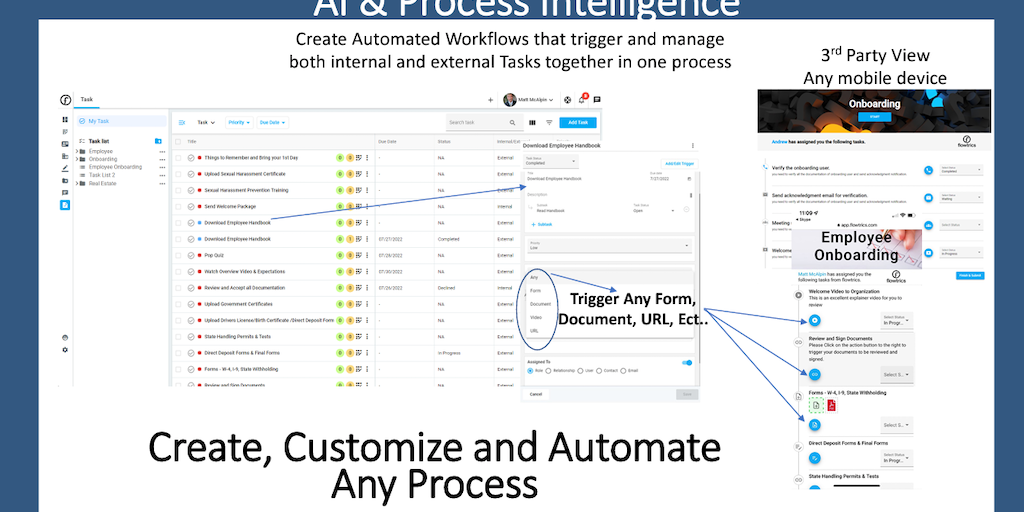Expand the Onboarding folder in Task list

(x=76, y=159)
